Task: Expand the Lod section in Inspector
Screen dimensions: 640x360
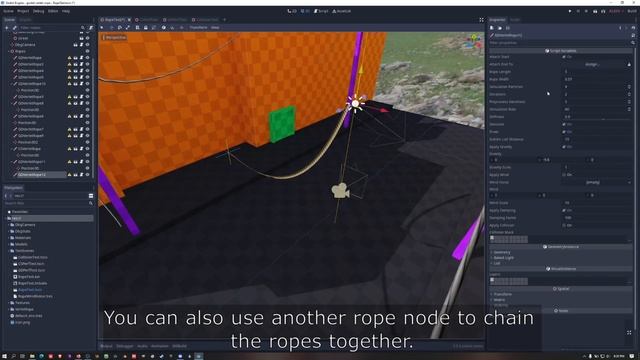Action: tap(497, 263)
